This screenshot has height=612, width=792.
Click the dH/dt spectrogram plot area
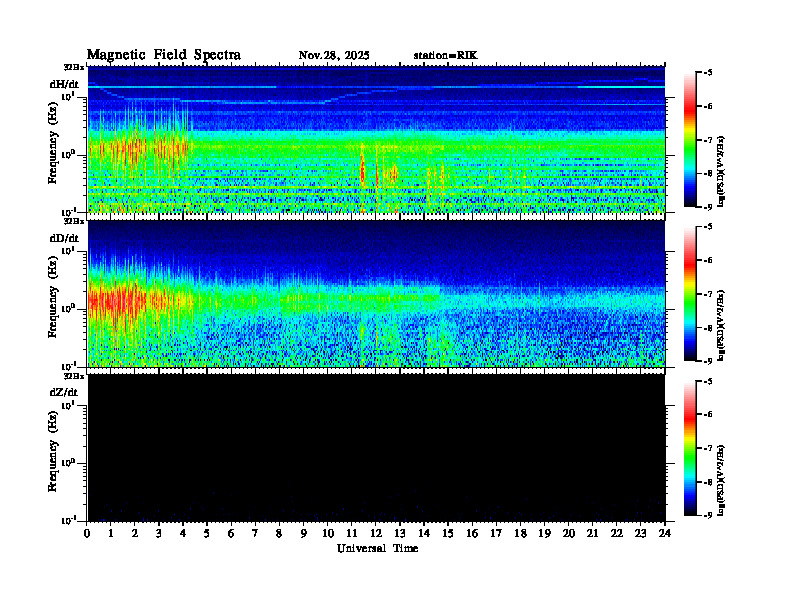pos(376,139)
